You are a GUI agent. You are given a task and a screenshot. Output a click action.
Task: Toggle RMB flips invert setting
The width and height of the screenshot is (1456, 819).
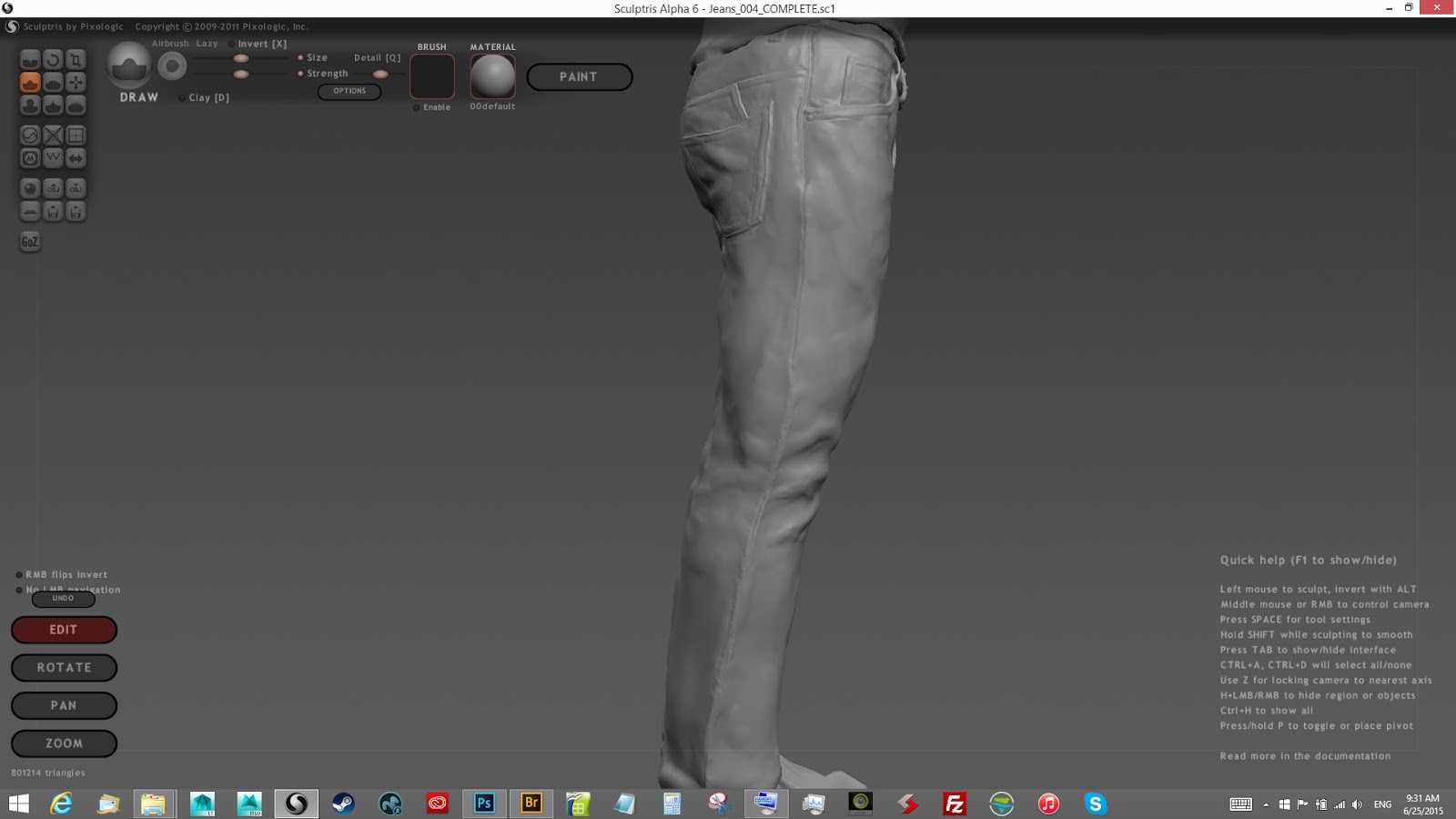point(19,575)
